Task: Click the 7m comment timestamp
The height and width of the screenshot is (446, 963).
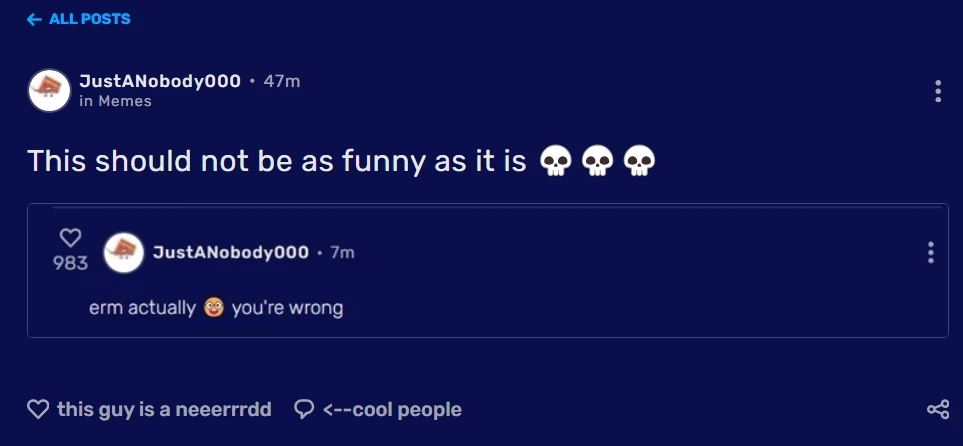Action: pos(342,252)
